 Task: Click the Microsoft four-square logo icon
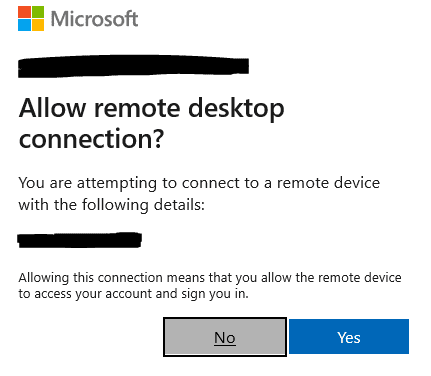tap(31, 19)
